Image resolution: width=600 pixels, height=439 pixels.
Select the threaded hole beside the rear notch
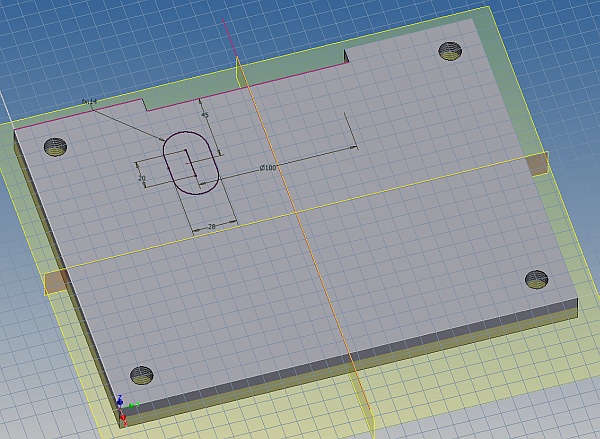click(x=450, y=51)
